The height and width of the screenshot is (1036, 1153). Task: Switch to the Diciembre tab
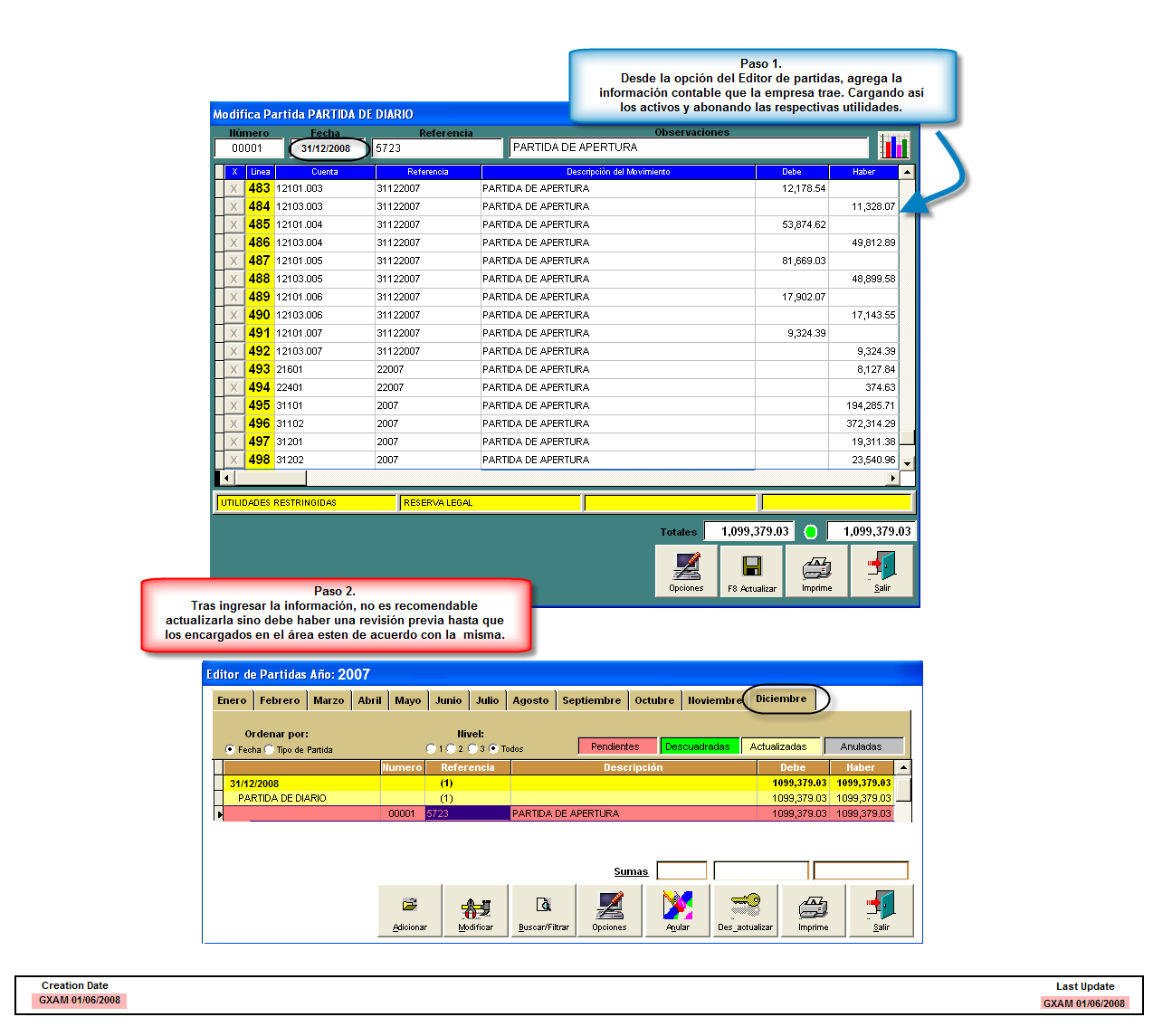pyautogui.click(x=780, y=699)
